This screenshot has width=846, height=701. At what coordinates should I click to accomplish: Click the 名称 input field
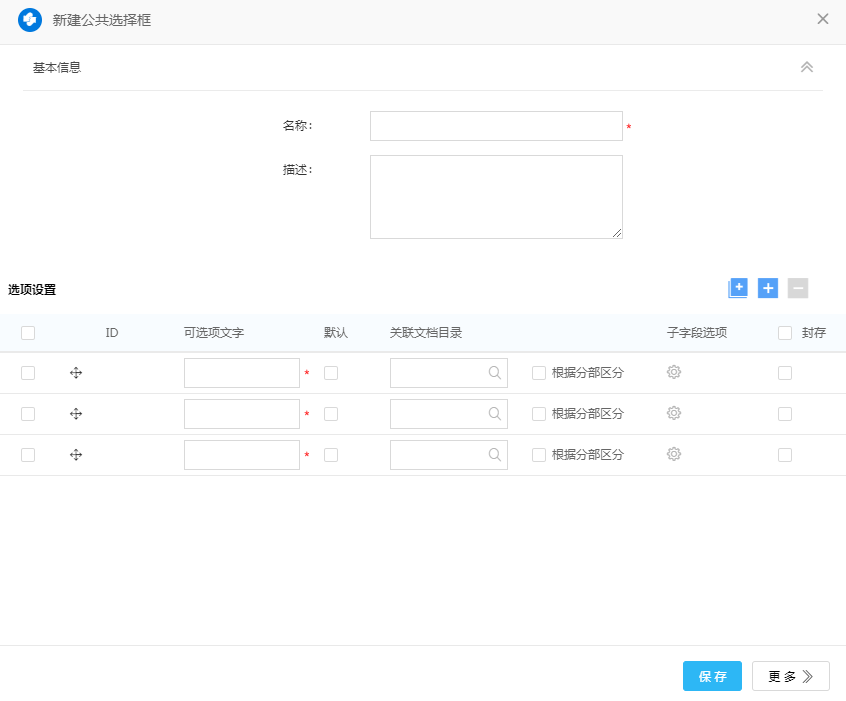coord(496,126)
